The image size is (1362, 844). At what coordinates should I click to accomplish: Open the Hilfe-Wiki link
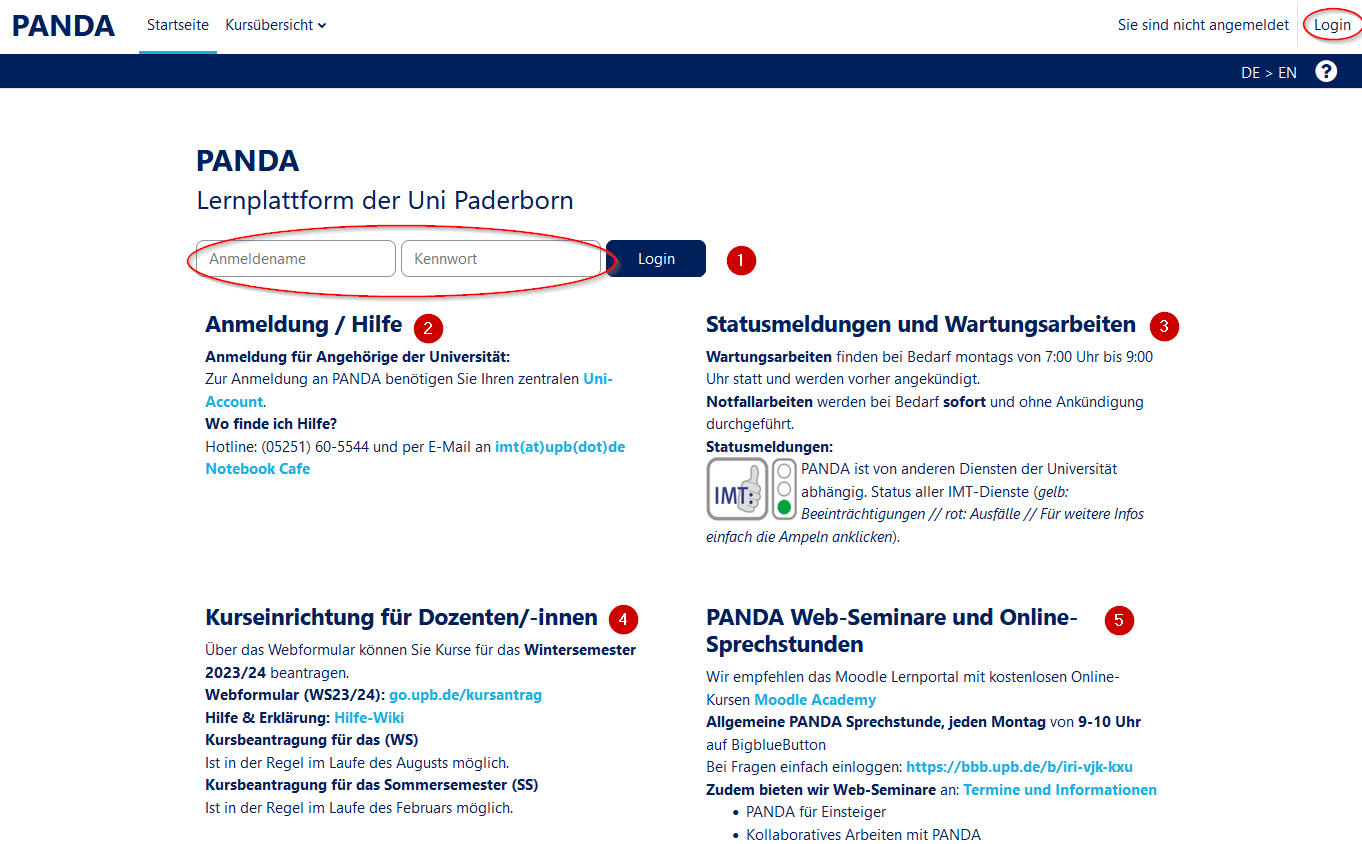(369, 718)
